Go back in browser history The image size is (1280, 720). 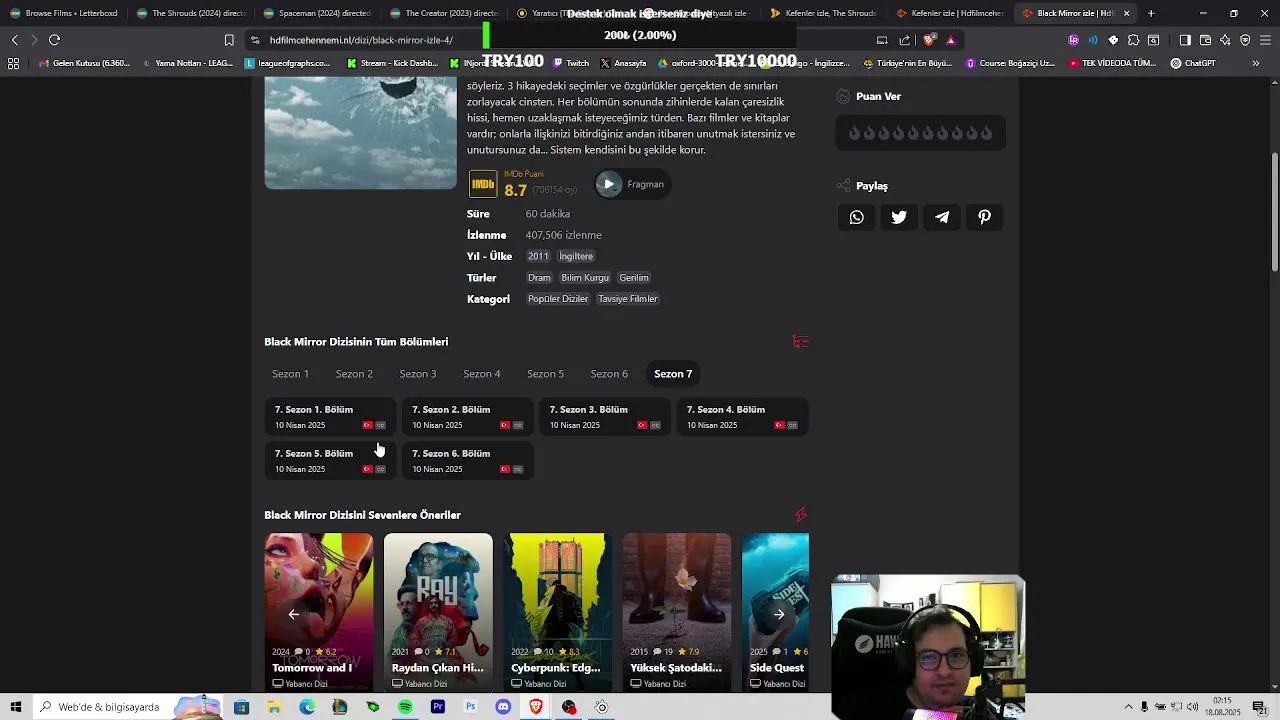tap(14, 40)
